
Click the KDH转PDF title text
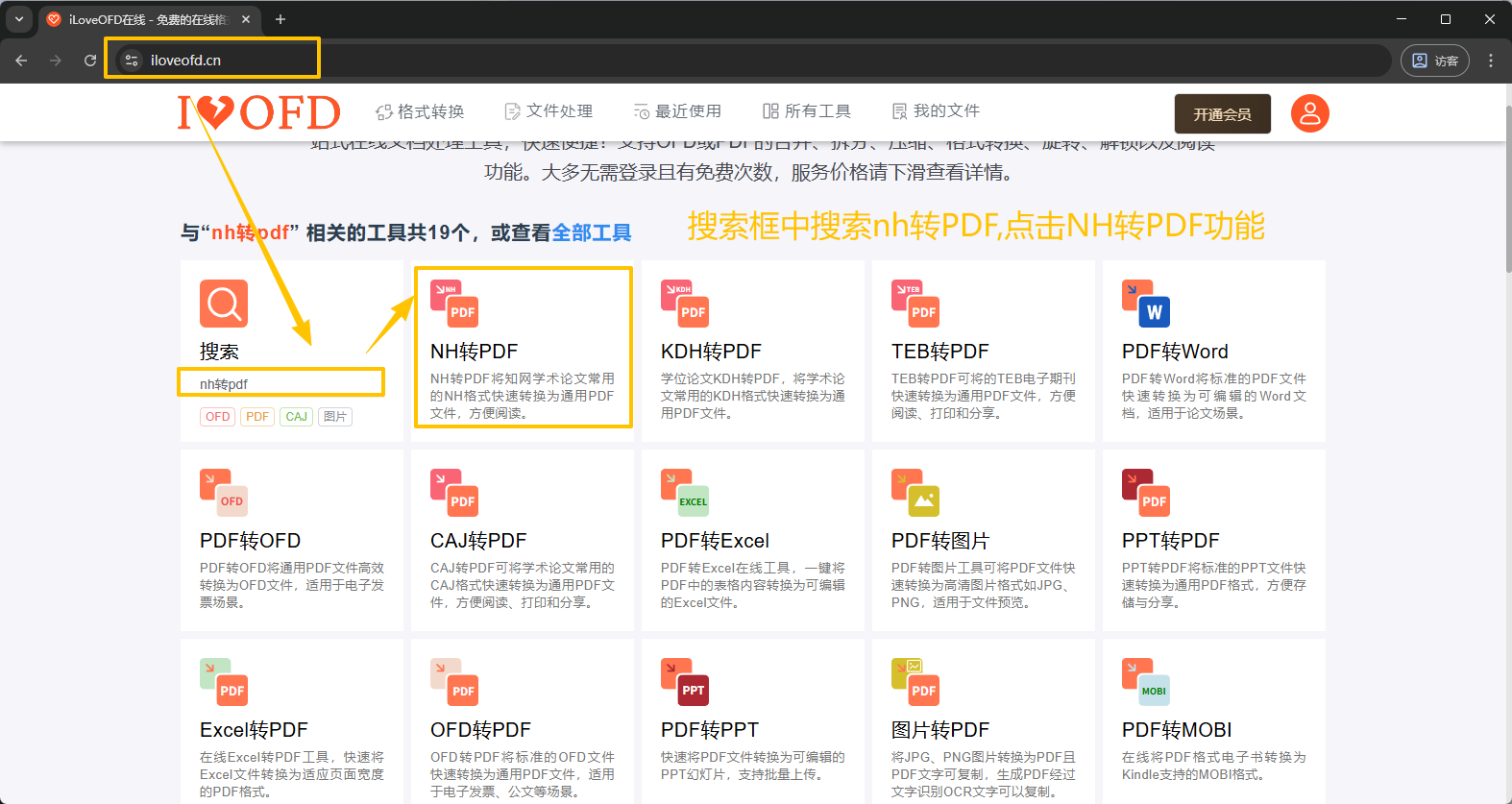(x=711, y=352)
